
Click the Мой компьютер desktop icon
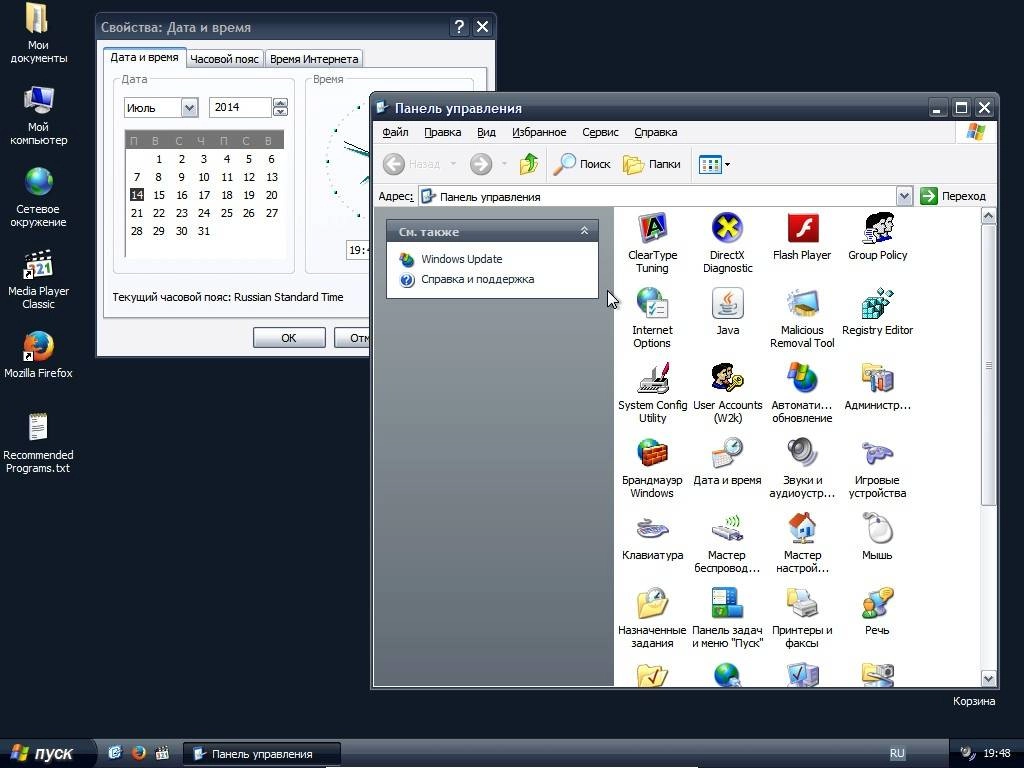(38, 116)
